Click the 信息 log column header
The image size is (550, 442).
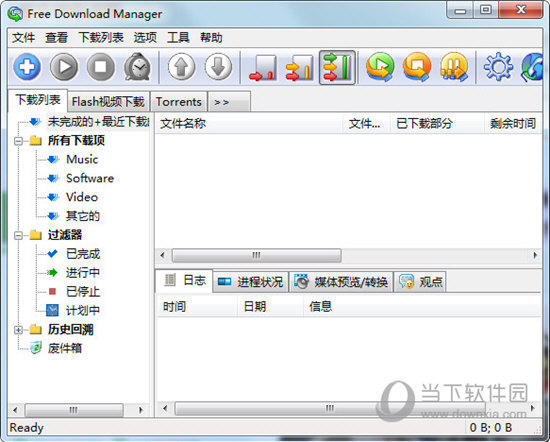(422, 307)
